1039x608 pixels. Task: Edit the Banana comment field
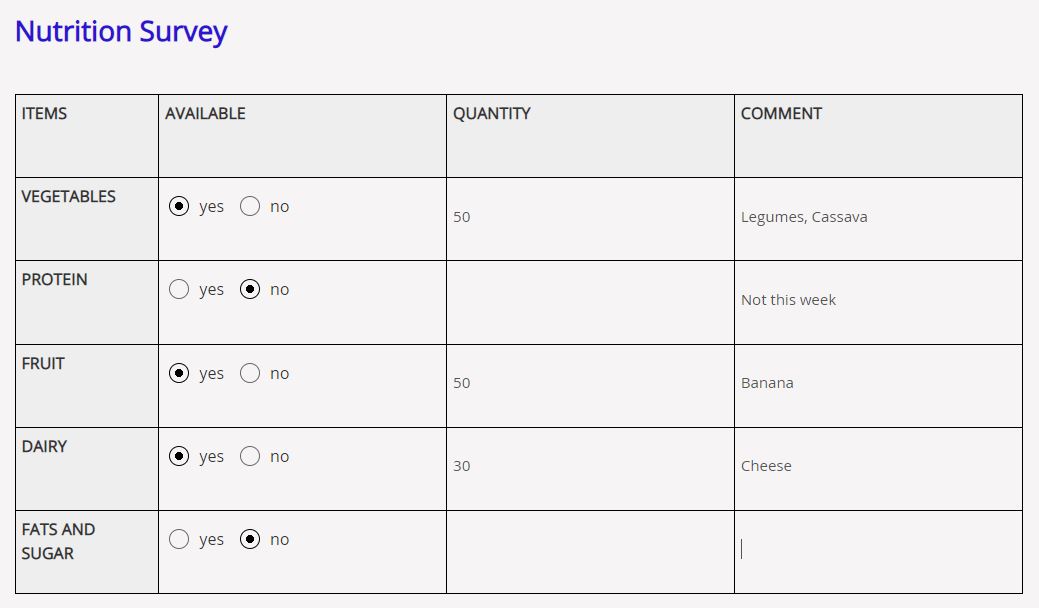pyautogui.click(x=878, y=383)
